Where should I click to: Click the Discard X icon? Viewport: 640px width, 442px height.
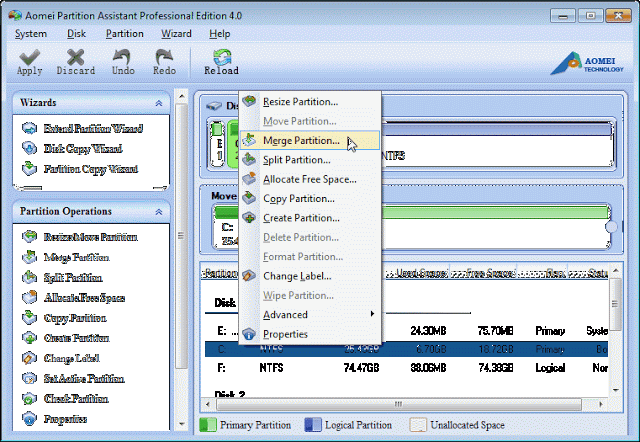pyautogui.click(x=76, y=57)
